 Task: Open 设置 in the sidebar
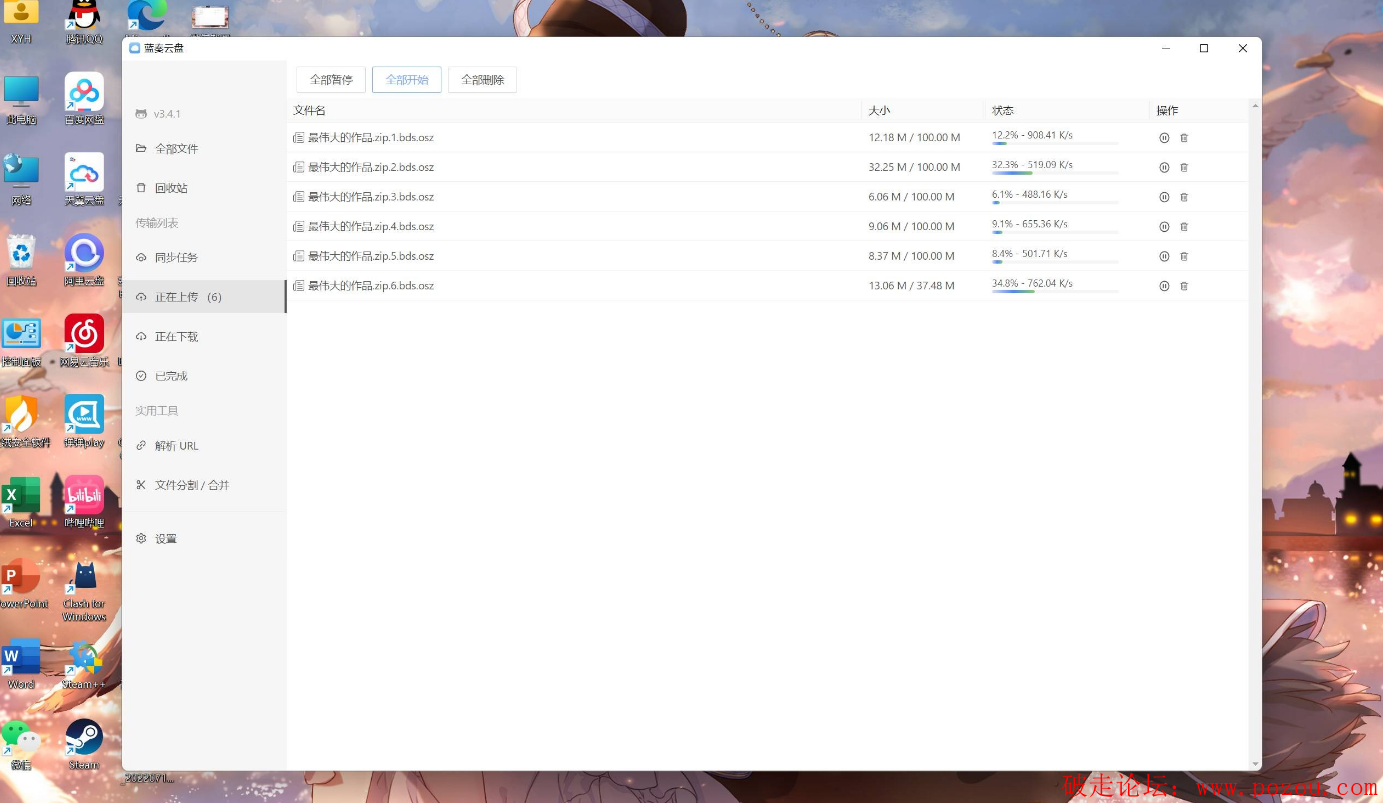(204, 539)
